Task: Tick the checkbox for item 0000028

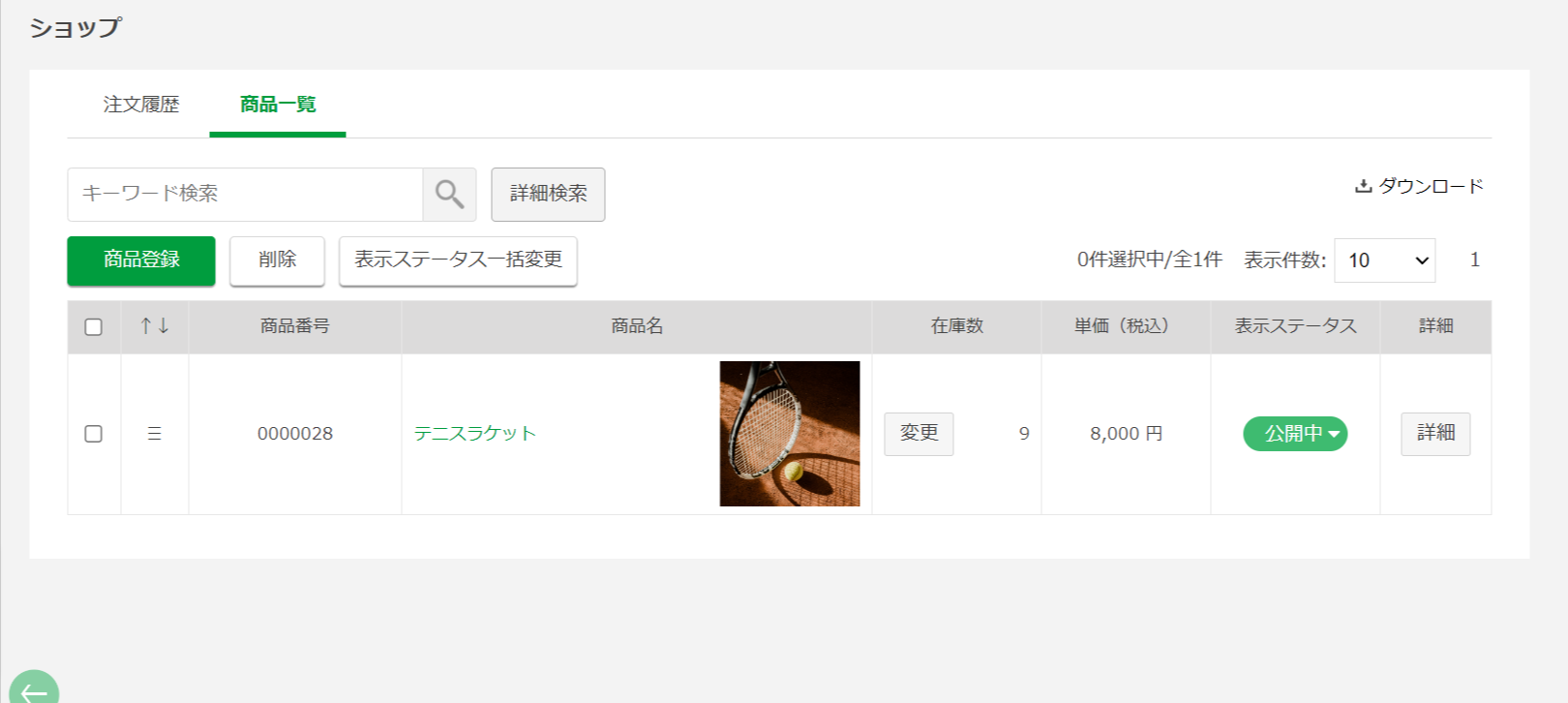Action: click(94, 434)
